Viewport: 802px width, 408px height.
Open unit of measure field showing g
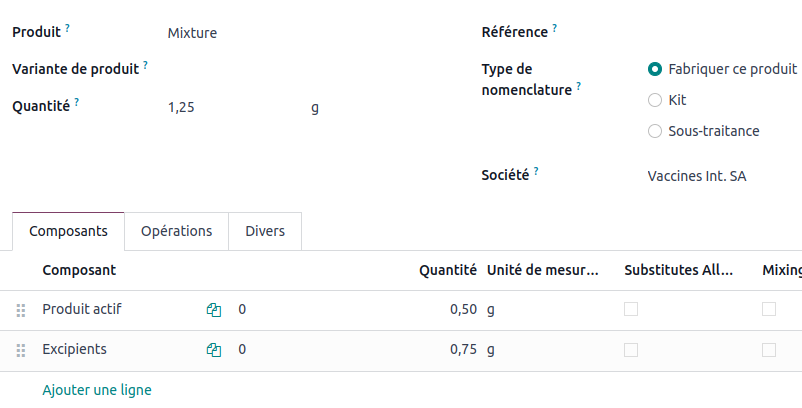click(x=316, y=107)
